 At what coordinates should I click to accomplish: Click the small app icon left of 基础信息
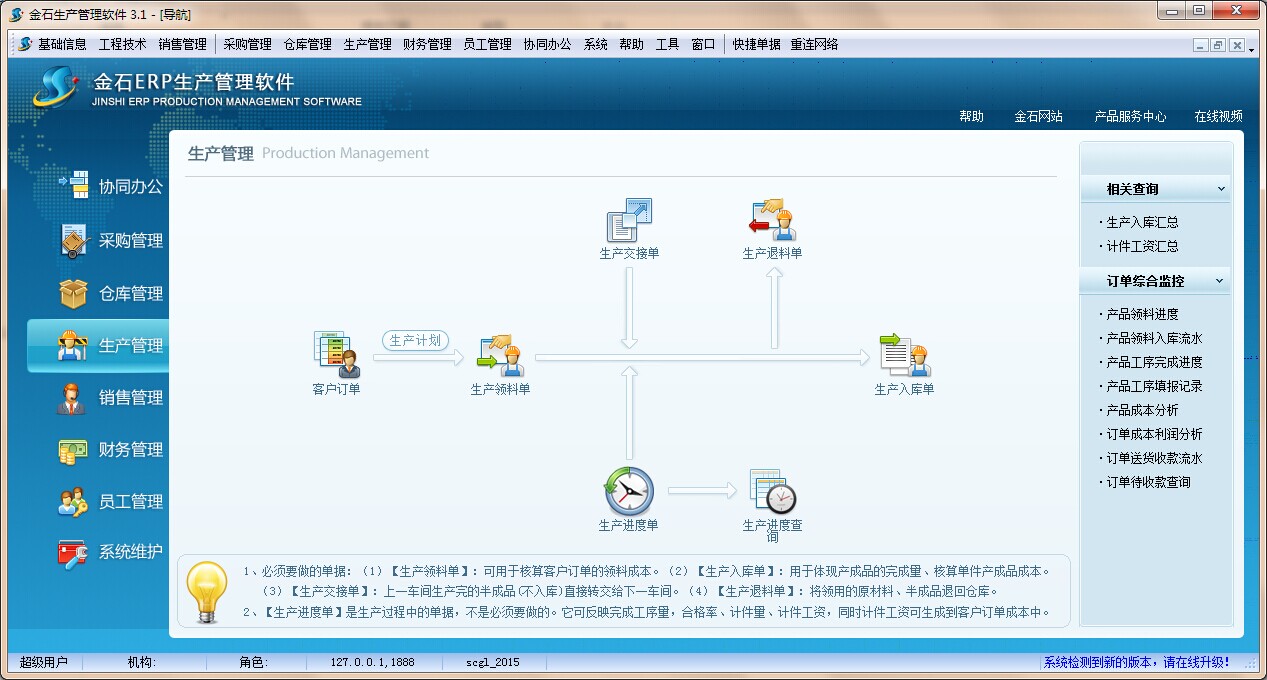coord(25,44)
